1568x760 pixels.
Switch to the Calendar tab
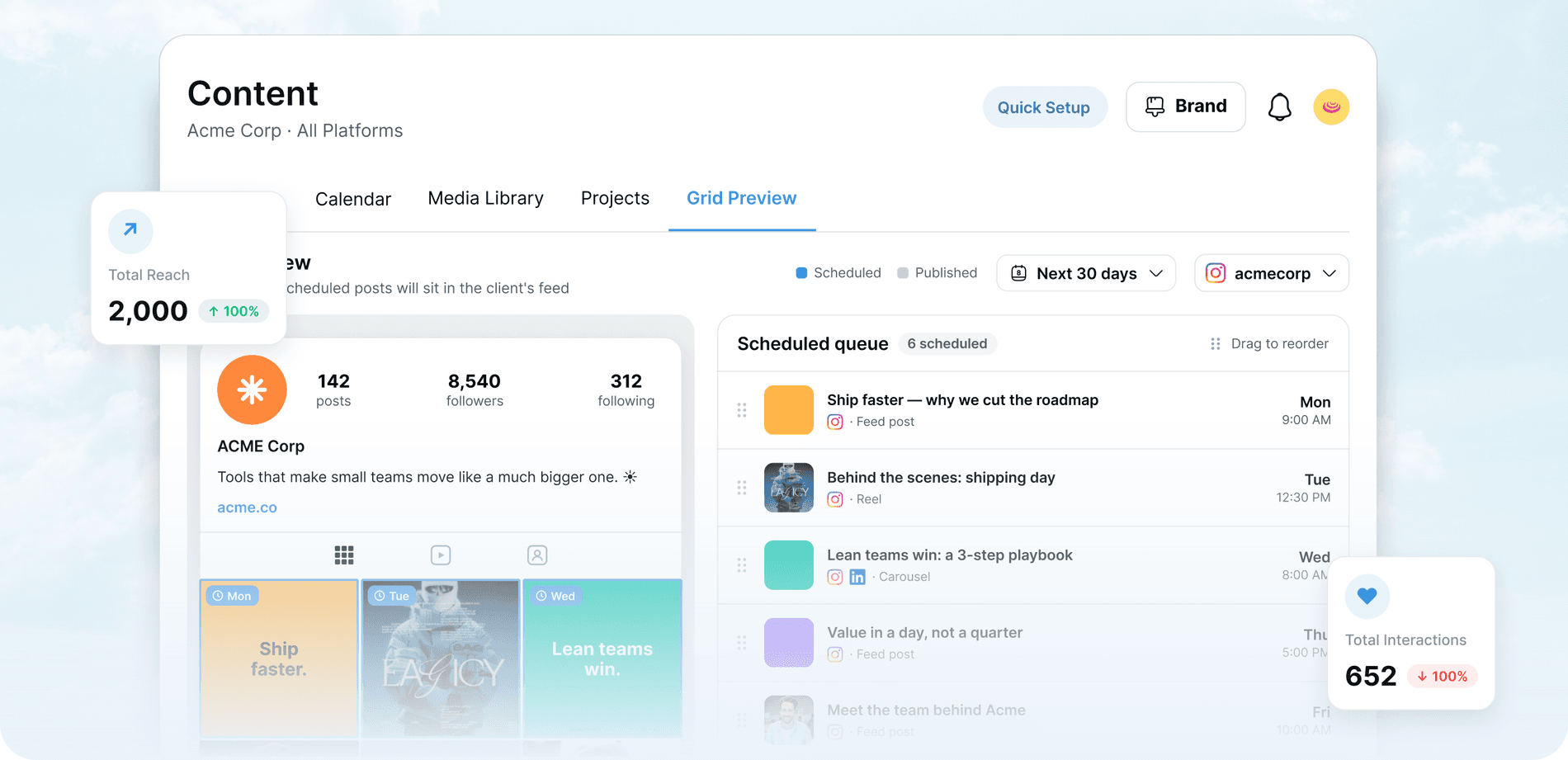coord(353,199)
